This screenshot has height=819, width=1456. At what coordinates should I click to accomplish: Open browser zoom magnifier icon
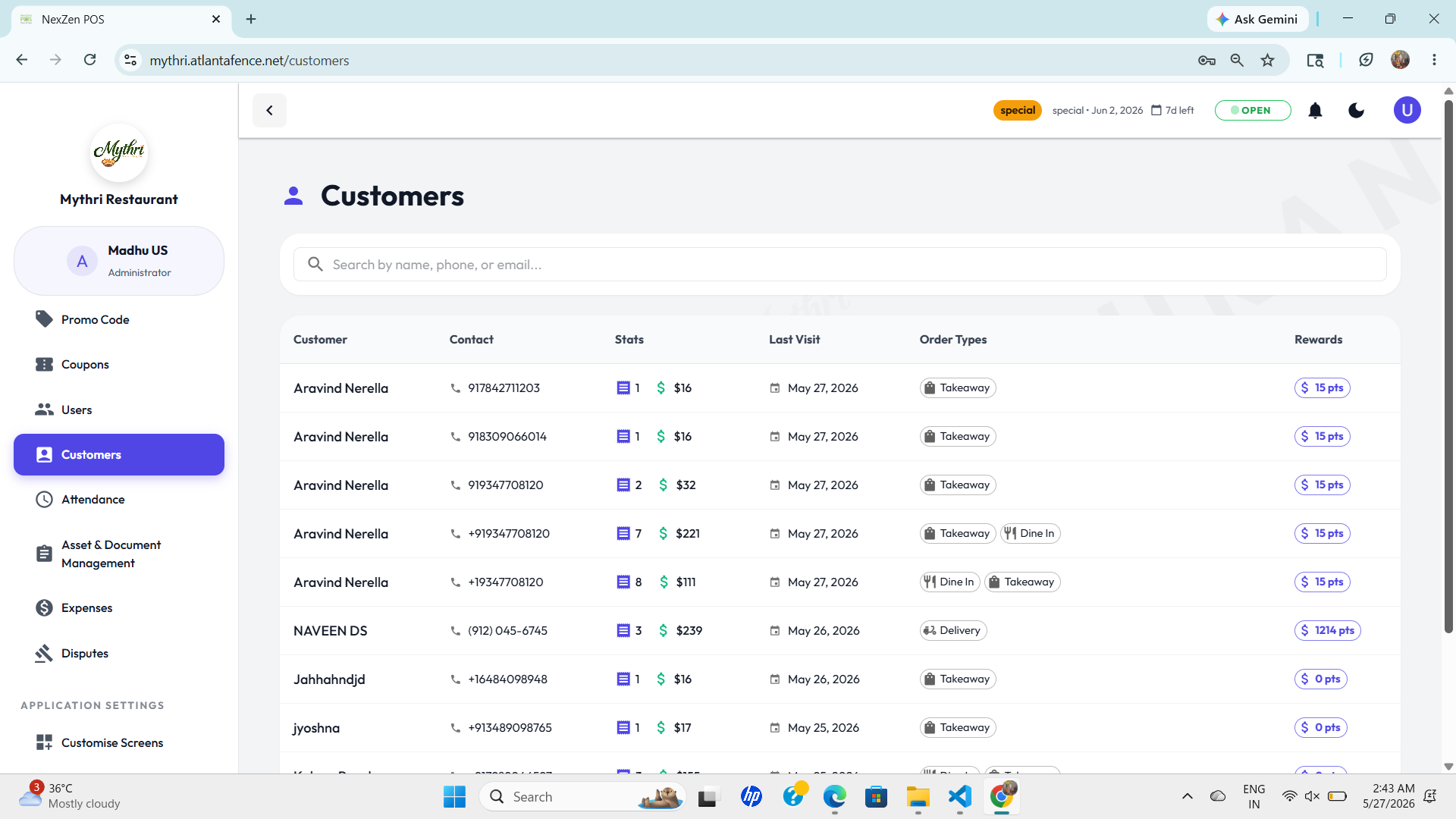pos(1237,60)
